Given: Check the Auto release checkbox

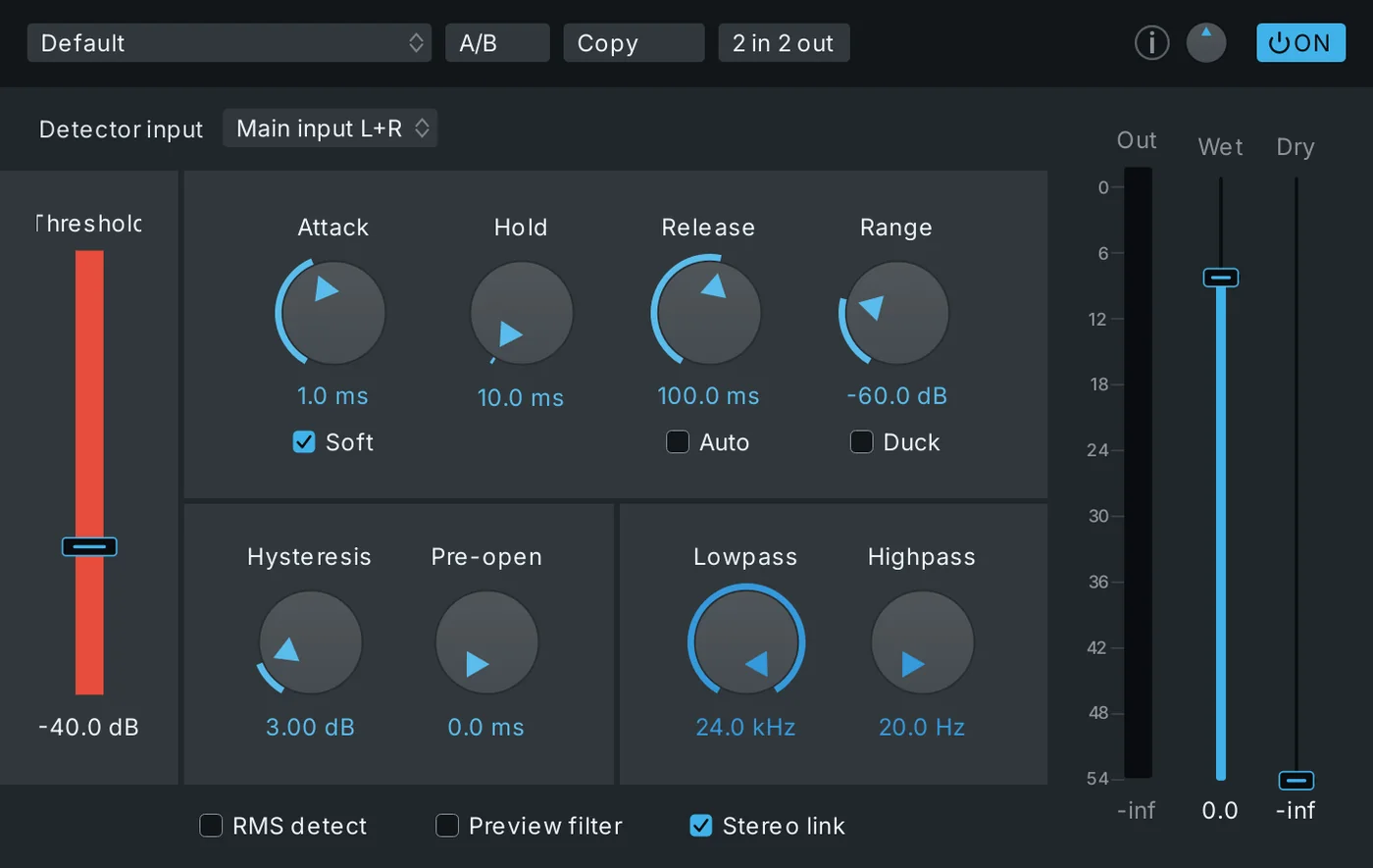Looking at the screenshot, I should click(x=678, y=442).
